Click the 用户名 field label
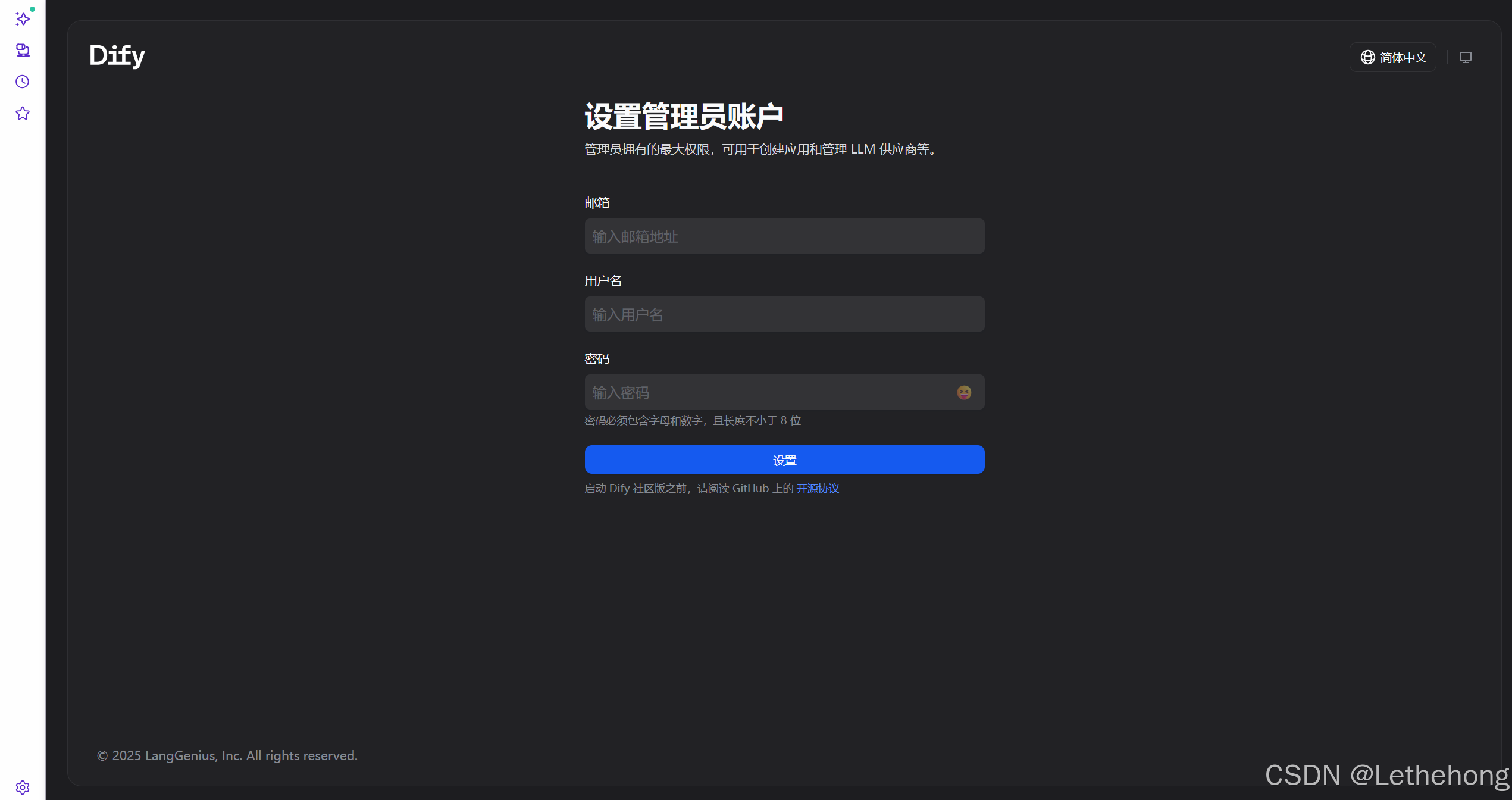 [603, 281]
